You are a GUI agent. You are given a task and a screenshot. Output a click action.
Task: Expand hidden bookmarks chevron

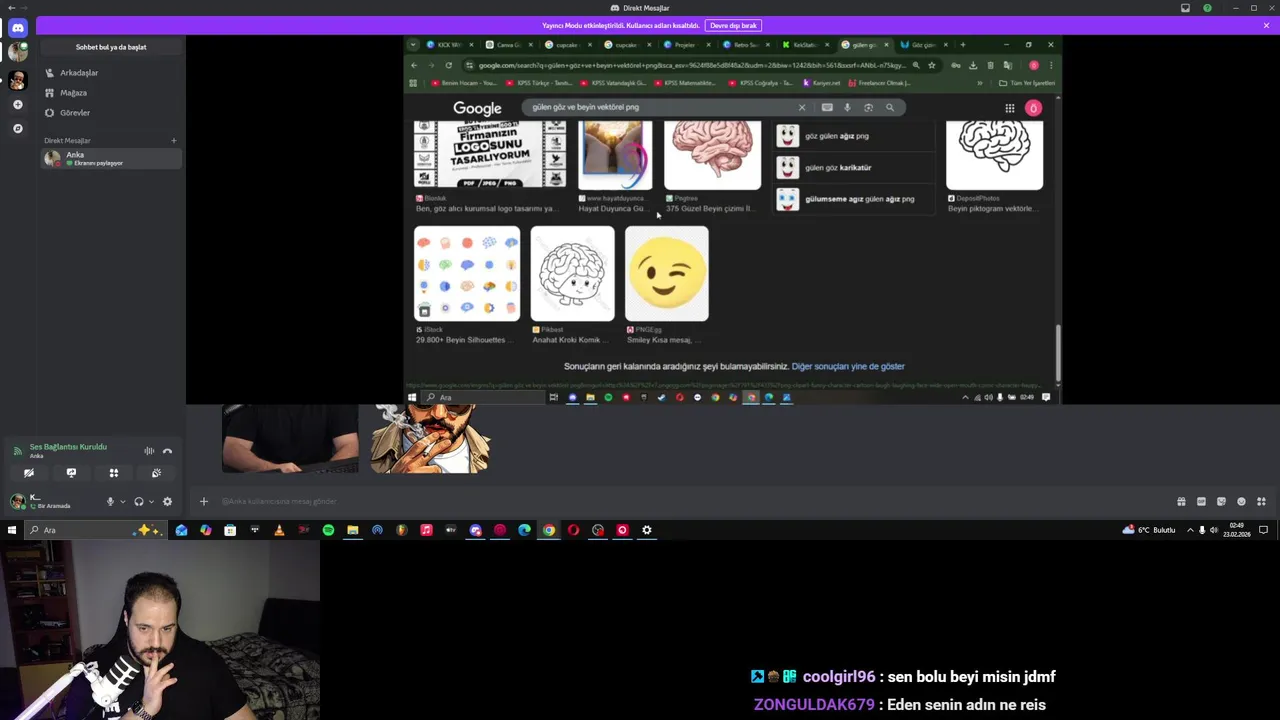pos(979,83)
